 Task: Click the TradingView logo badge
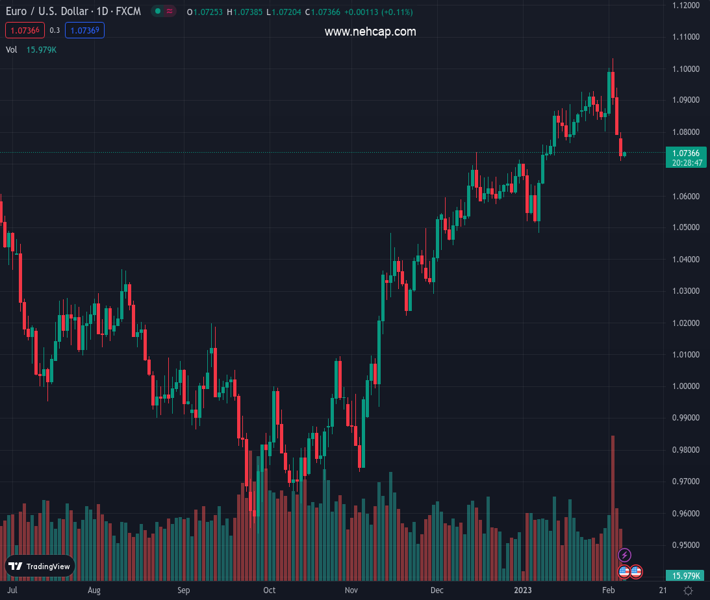(x=40, y=566)
